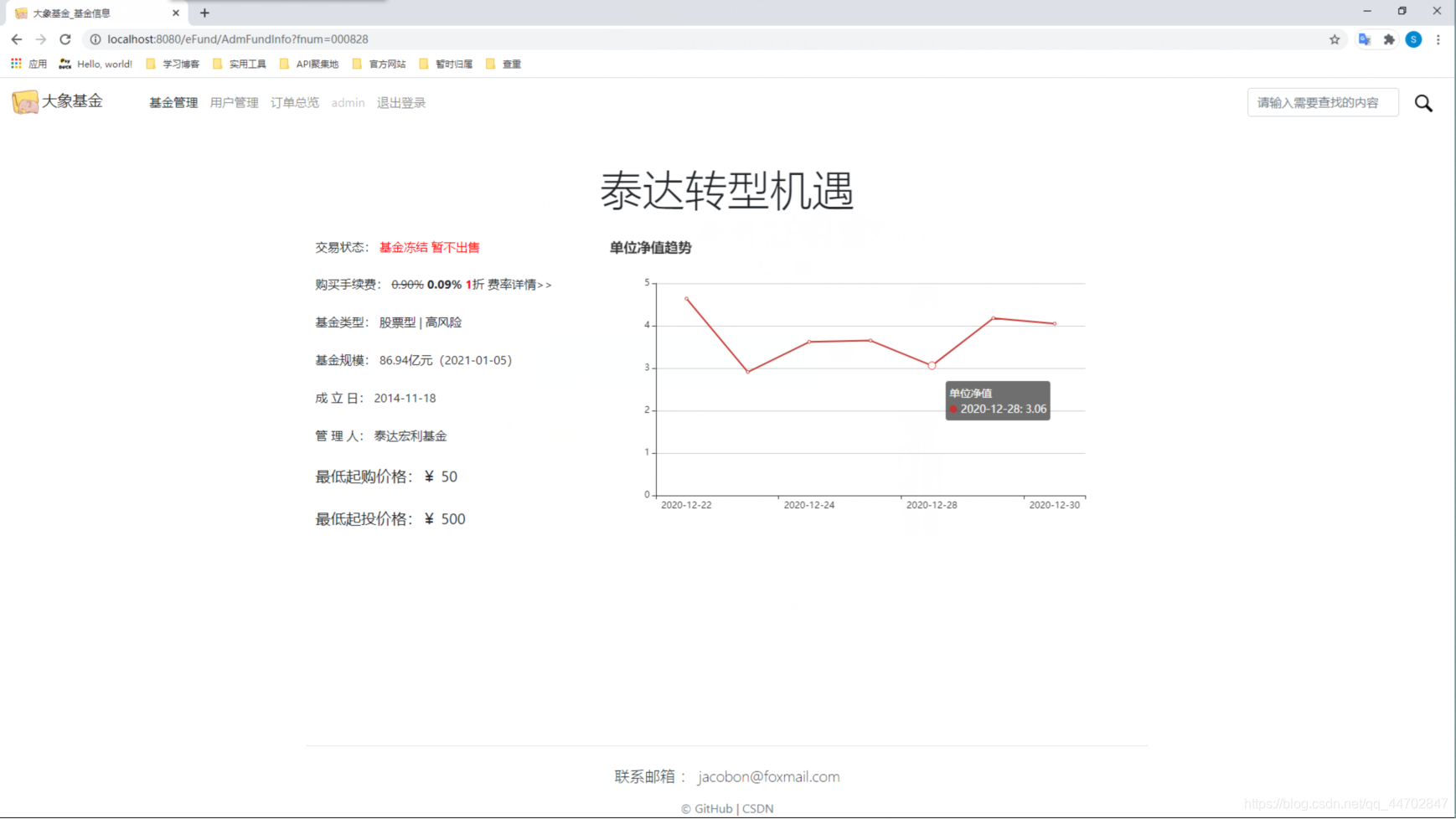This screenshot has height=819, width=1456.
Task: Click the site search input field
Action: (1323, 102)
